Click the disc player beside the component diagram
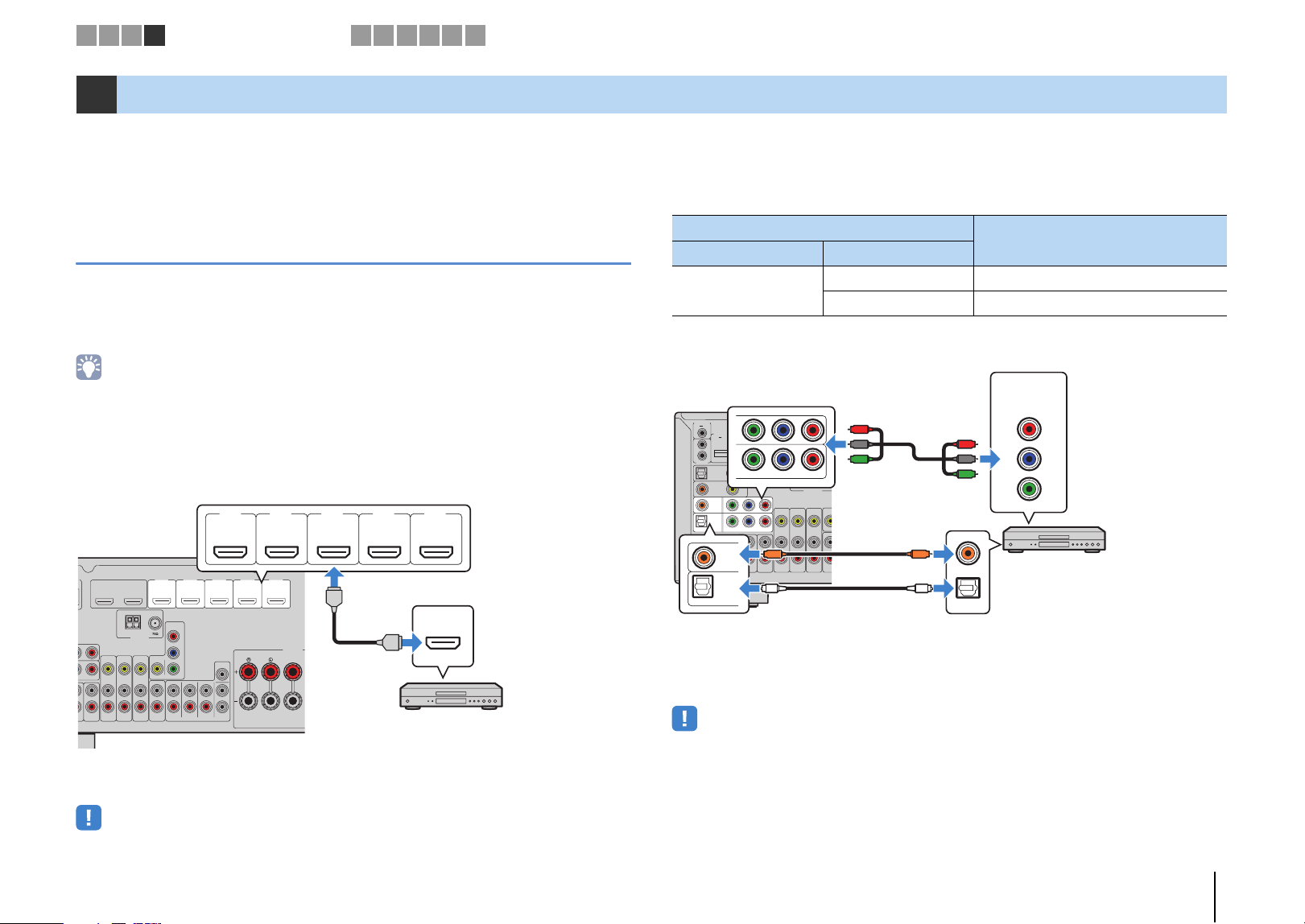 pos(1054,538)
